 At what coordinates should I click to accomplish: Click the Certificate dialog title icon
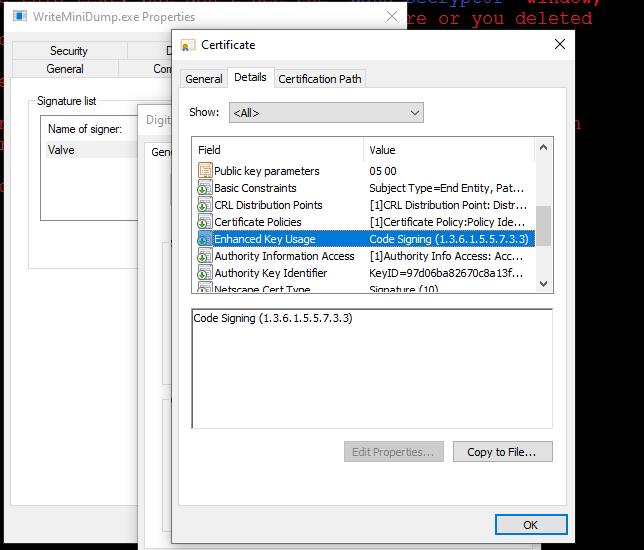click(188, 45)
